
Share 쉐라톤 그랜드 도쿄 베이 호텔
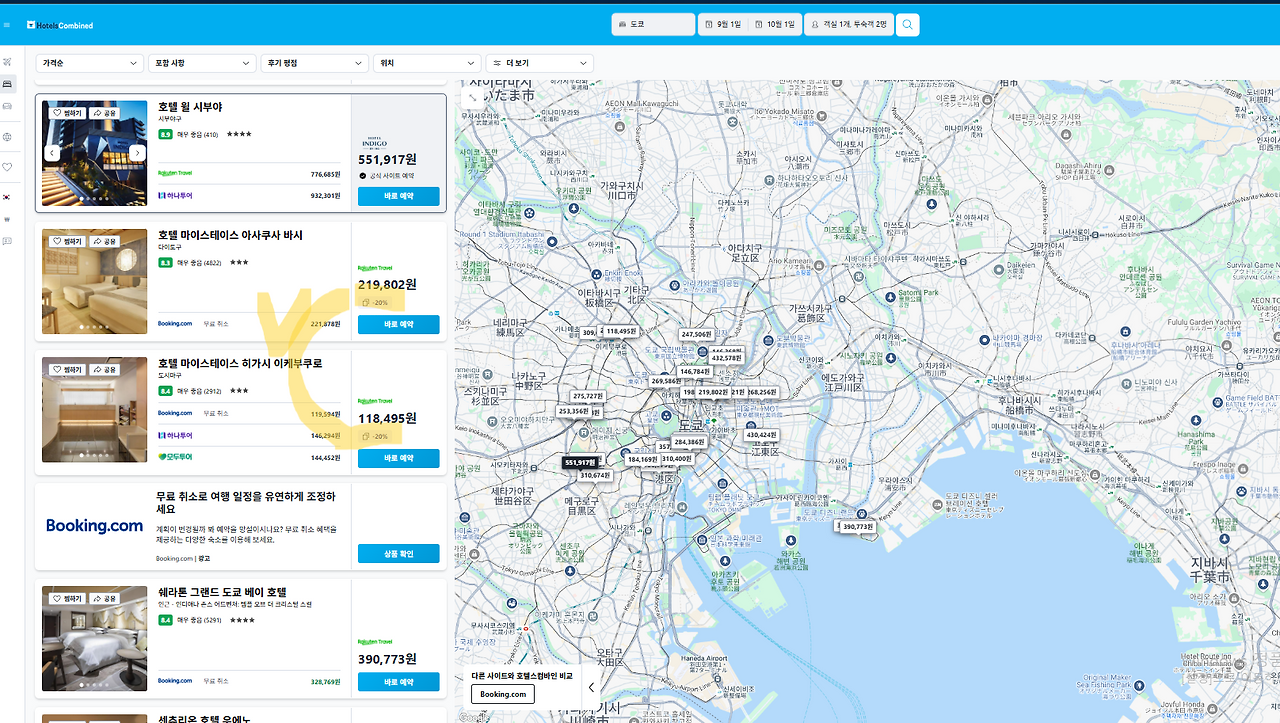[104, 598]
